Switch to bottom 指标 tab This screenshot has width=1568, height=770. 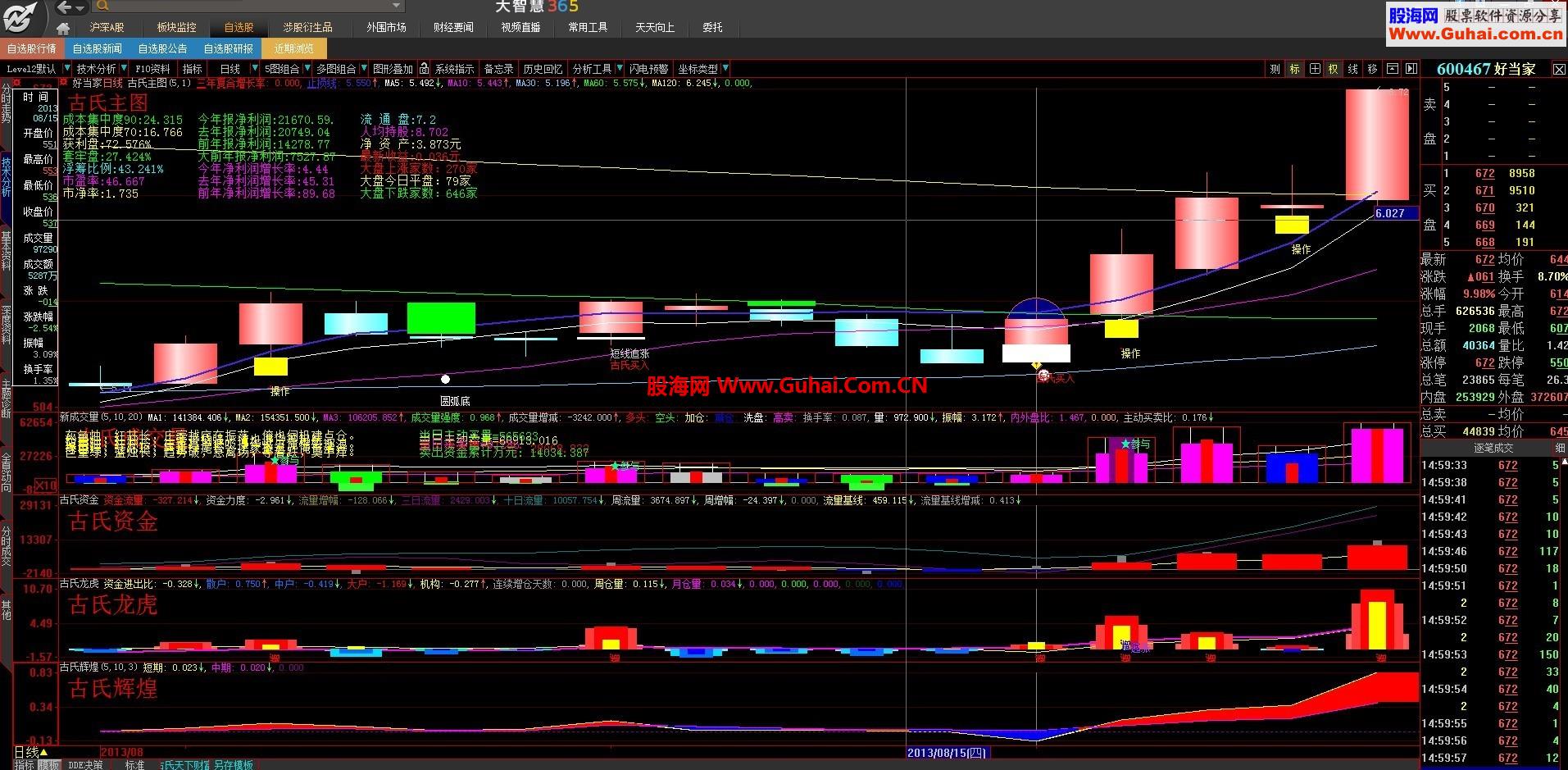click(x=24, y=764)
